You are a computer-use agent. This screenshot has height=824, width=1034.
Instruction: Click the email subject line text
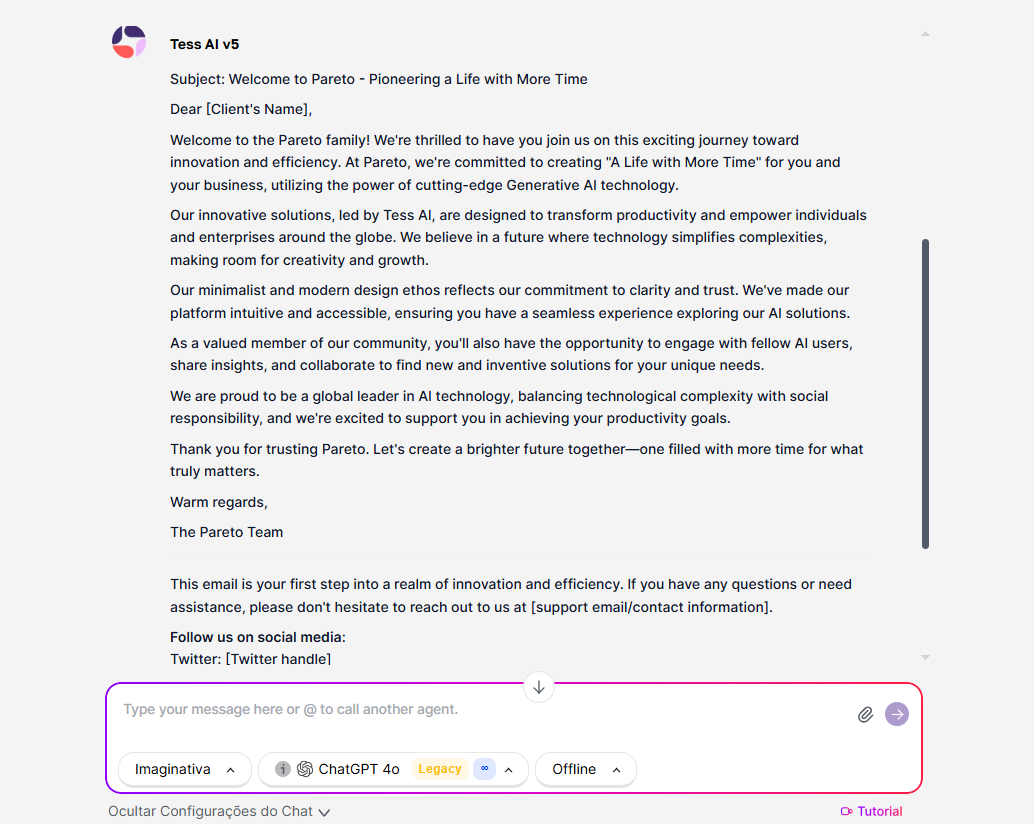tap(379, 79)
